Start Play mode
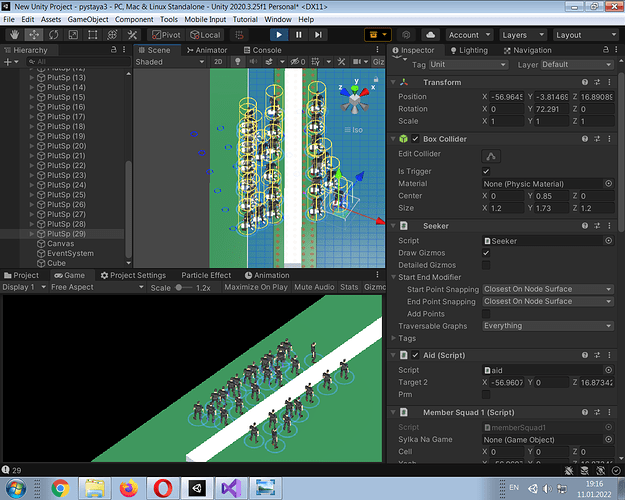This screenshot has height=500, width=625. 279,35
